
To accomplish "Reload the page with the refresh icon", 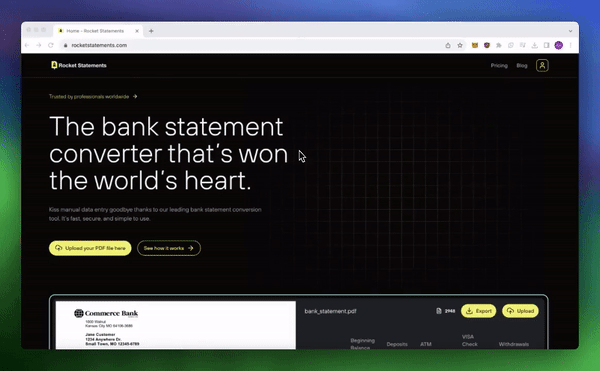I will click(51, 45).
